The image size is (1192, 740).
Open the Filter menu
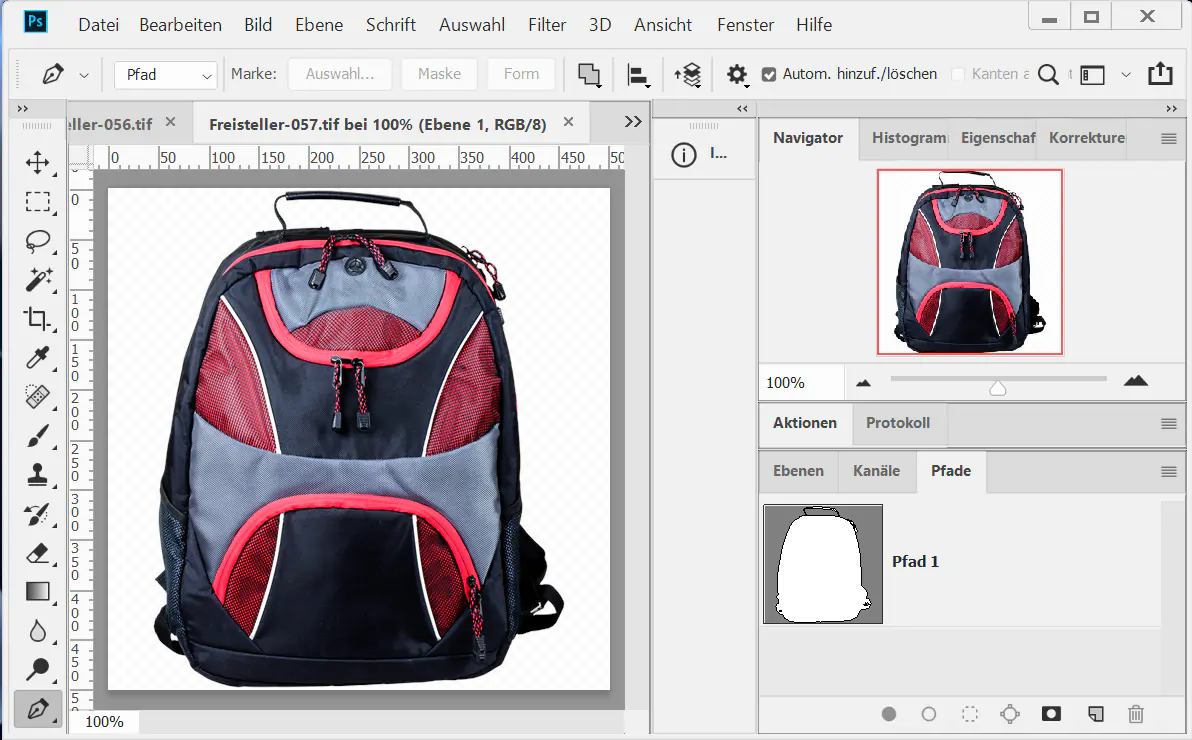[546, 25]
